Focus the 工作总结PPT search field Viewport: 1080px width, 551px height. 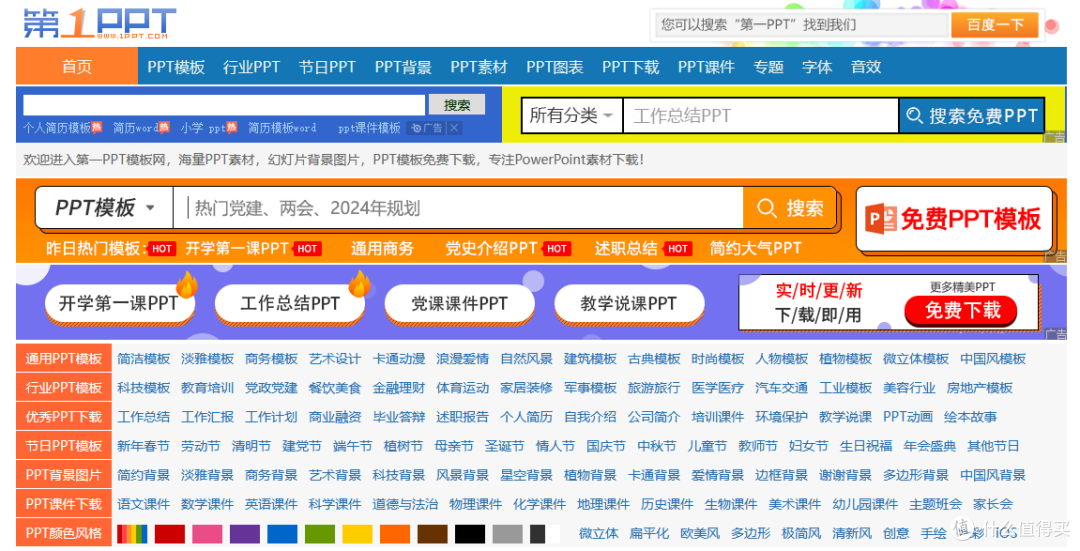(760, 116)
